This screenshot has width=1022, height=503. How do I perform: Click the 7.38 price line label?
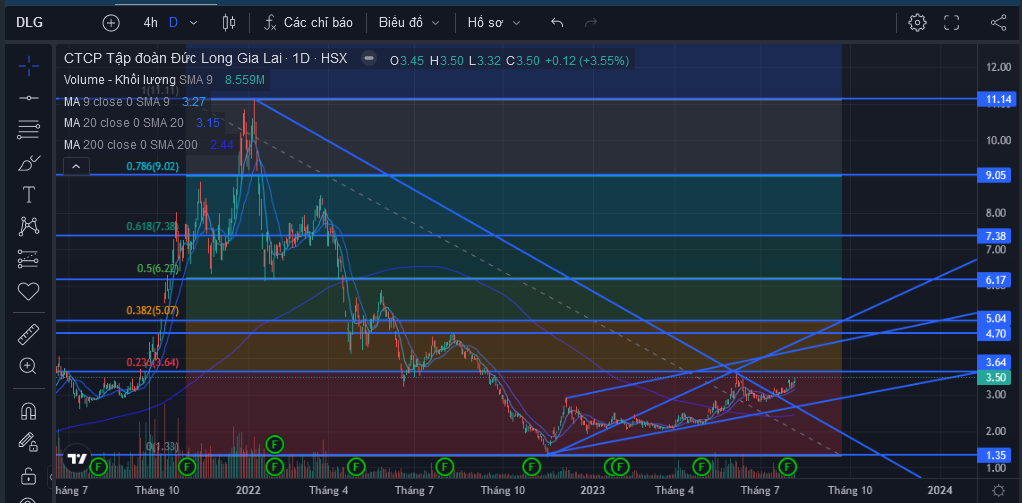pyautogui.click(x=997, y=235)
